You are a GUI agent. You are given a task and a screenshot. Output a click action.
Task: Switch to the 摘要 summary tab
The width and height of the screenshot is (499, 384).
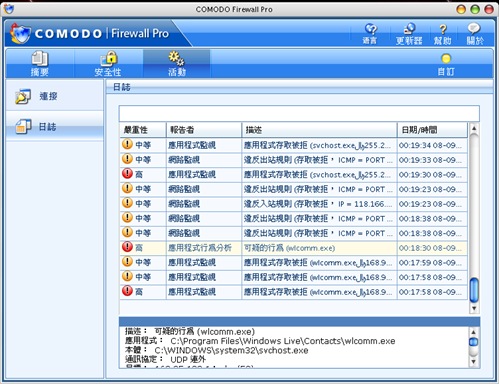tap(40, 63)
